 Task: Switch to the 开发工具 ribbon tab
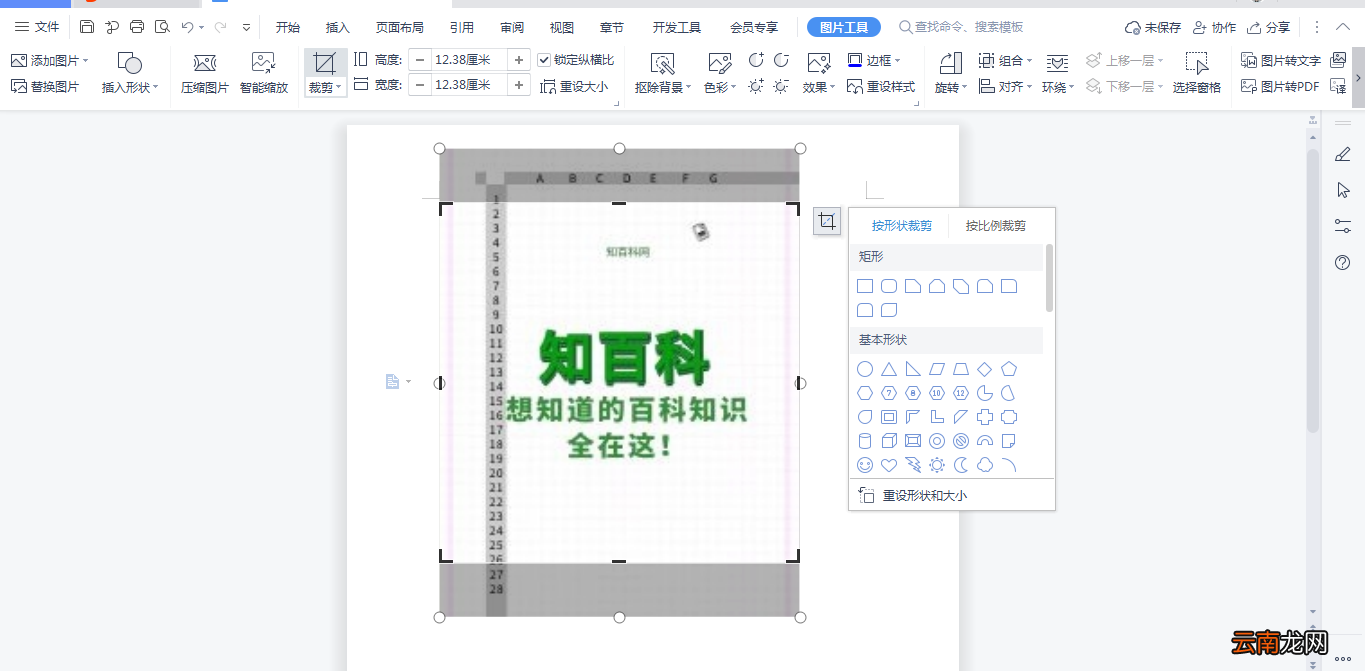[677, 27]
